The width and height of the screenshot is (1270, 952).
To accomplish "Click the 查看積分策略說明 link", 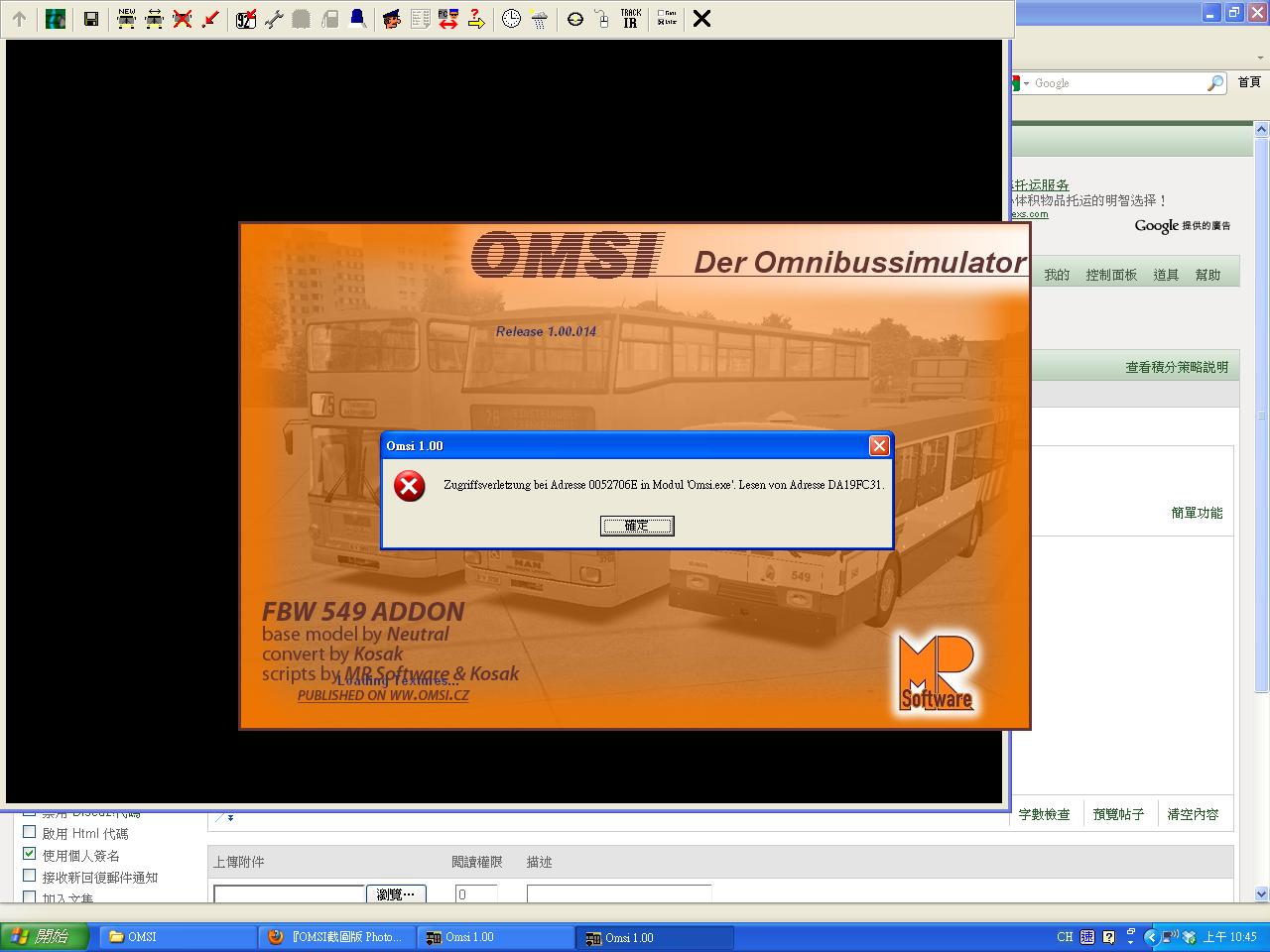I will tap(1177, 367).
